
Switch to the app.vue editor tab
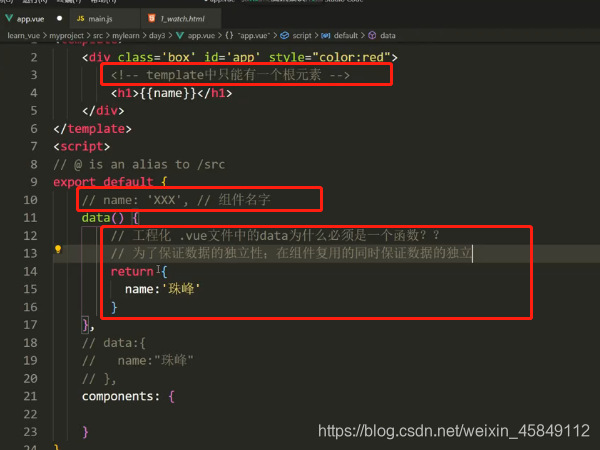point(34,18)
